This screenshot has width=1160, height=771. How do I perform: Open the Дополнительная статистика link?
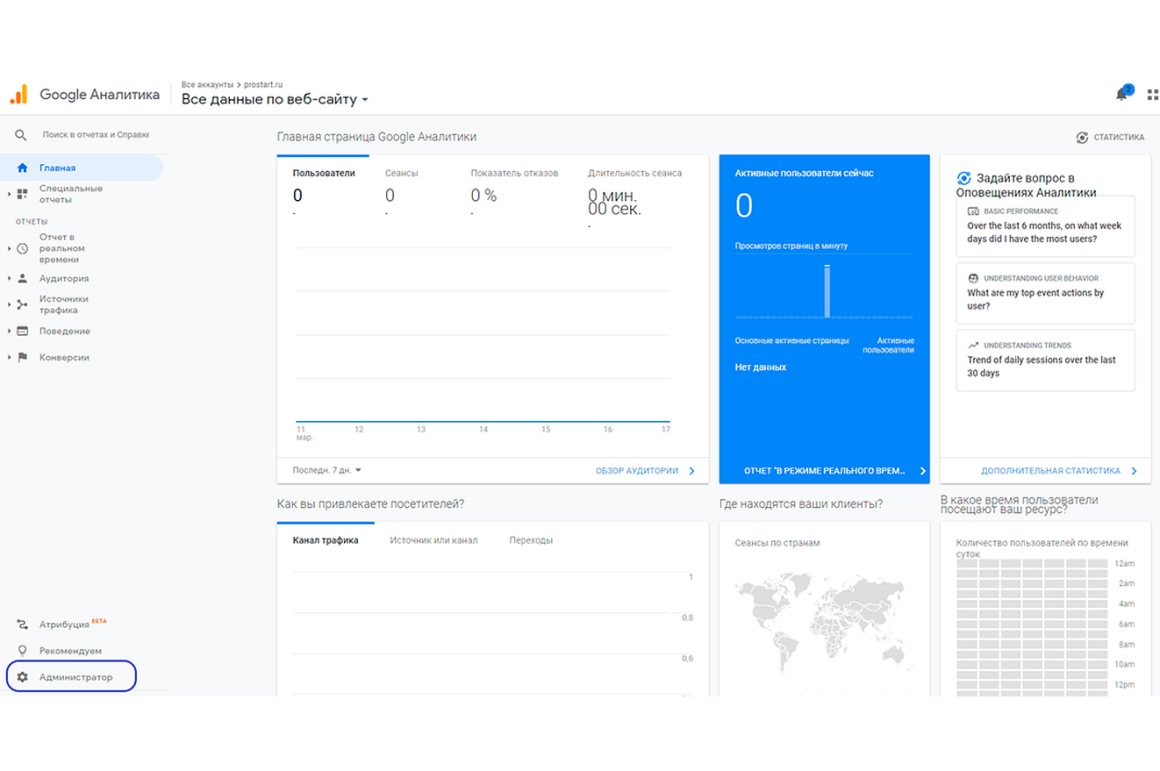pyautogui.click(x=1059, y=471)
